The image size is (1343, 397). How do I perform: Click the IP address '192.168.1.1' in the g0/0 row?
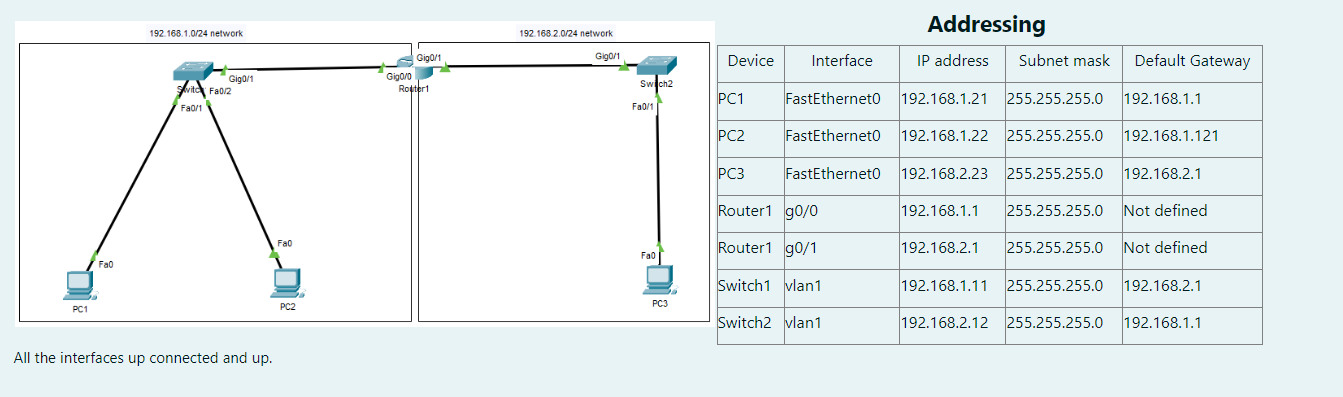point(940,211)
